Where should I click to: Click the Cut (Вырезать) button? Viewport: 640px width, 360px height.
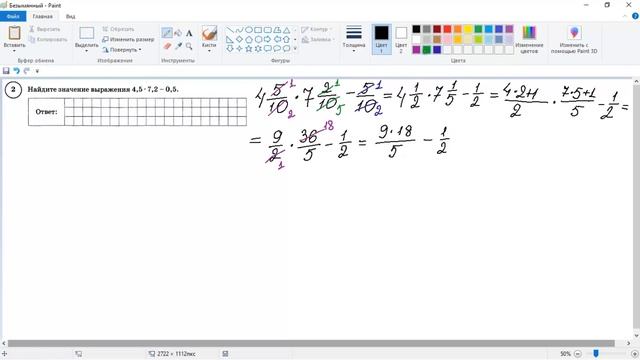[44, 29]
